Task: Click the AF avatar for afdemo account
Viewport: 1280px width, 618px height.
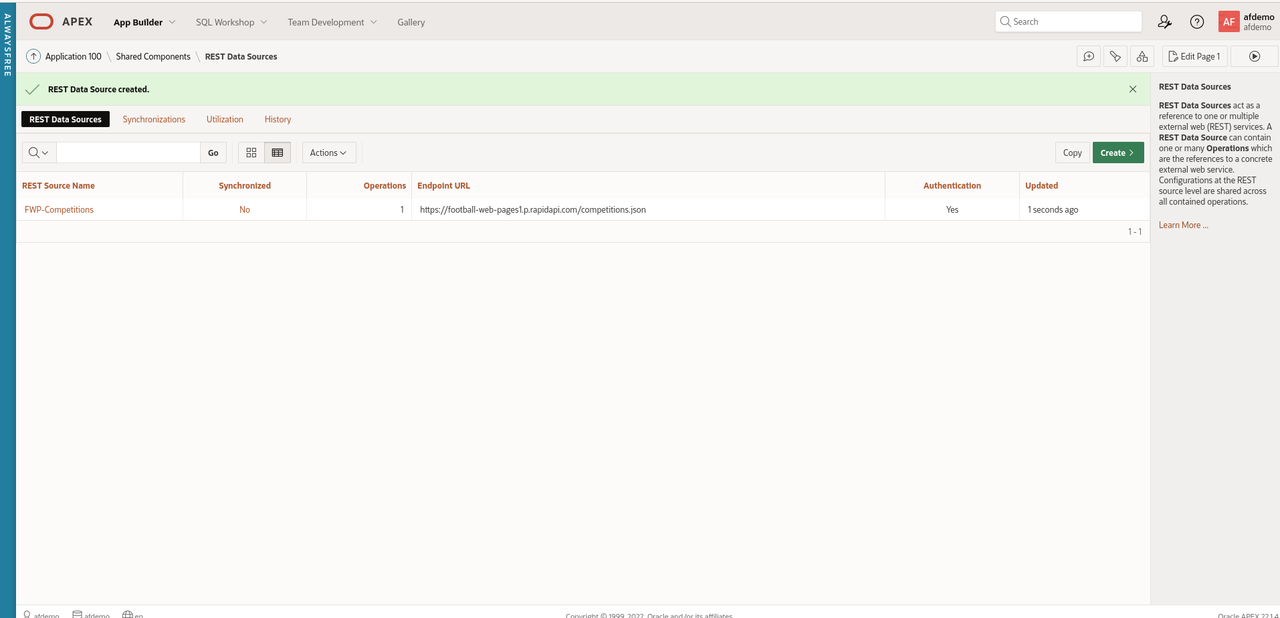Action: tap(1229, 21)
